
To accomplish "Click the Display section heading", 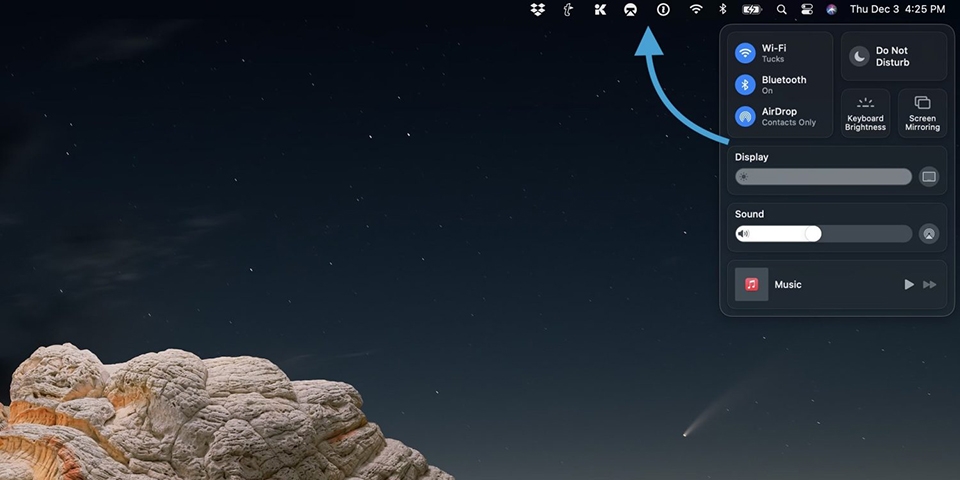I will [751, 157].
